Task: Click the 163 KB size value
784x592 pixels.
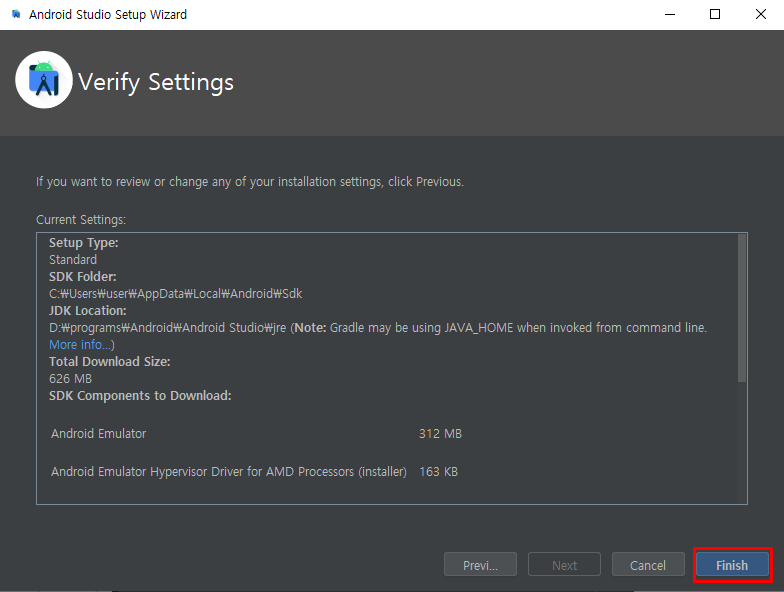Action: click(438, 472)
